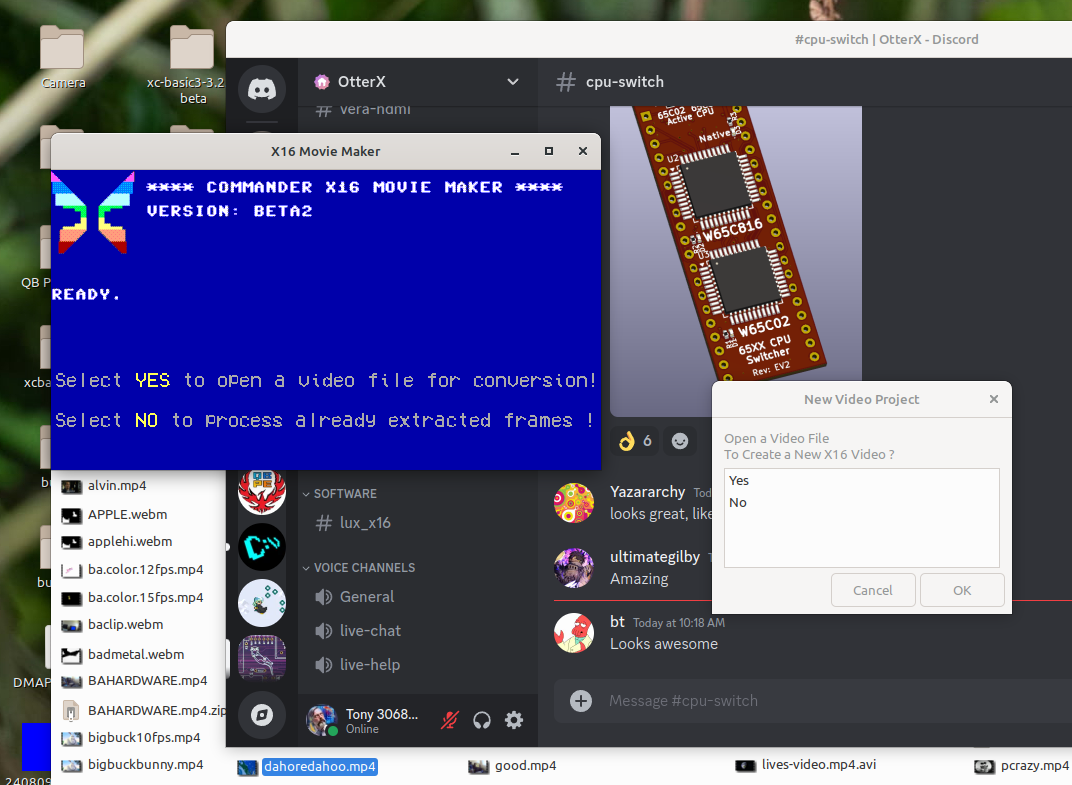
Task: Select pcrazy.mp4 file
Action: [1021, 766]
